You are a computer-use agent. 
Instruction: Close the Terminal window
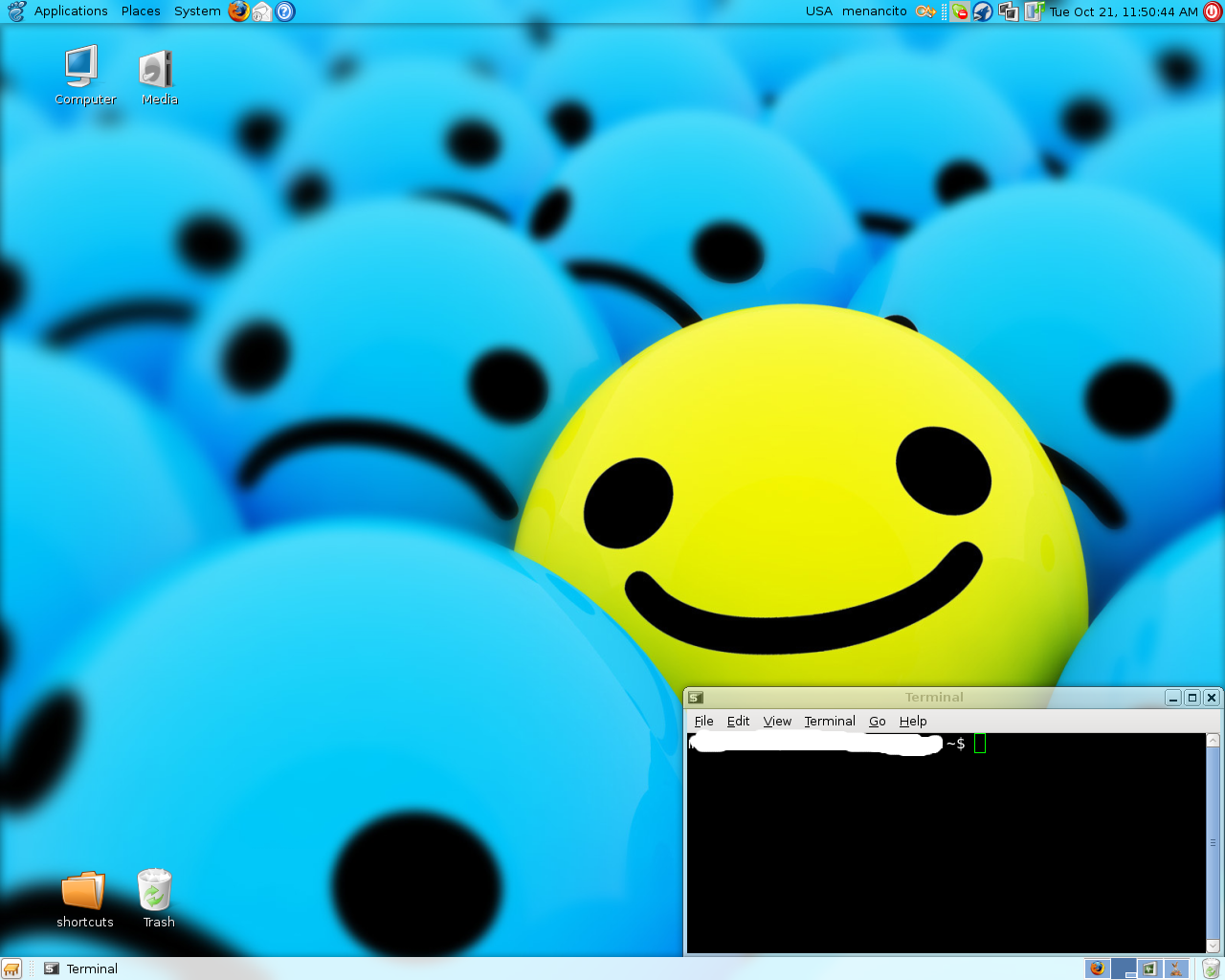point(1212,698)
